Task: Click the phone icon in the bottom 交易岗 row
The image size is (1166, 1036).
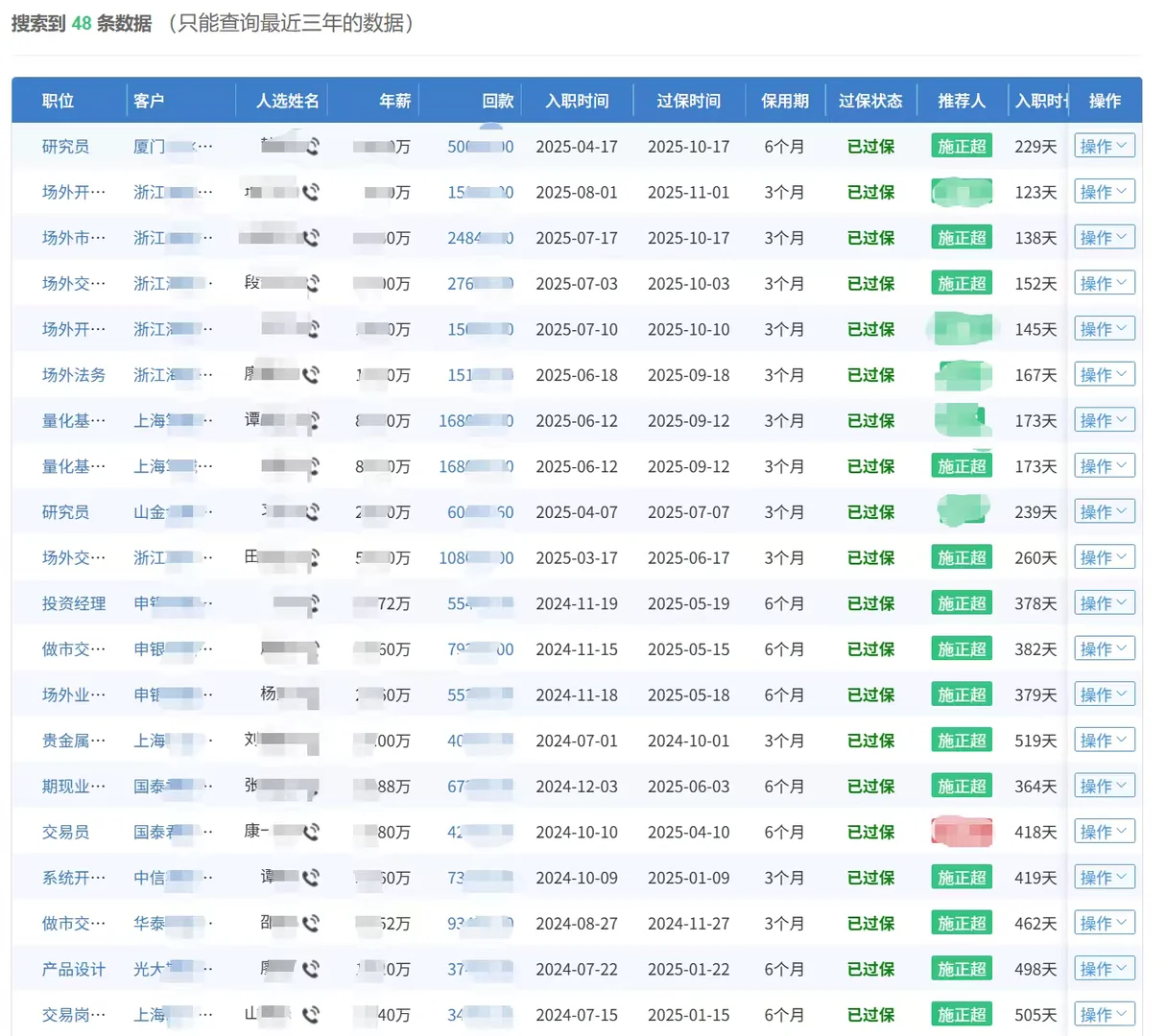Action: coord(312,1014)
